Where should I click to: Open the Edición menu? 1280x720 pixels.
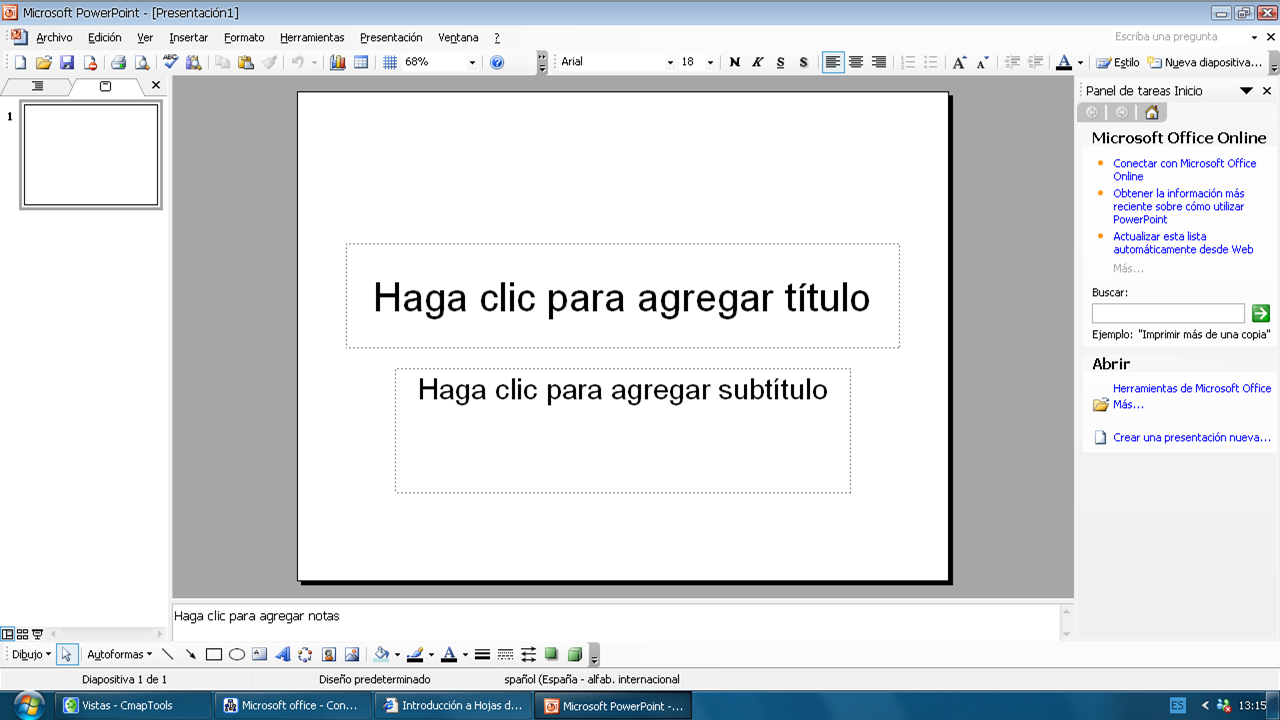105,38
